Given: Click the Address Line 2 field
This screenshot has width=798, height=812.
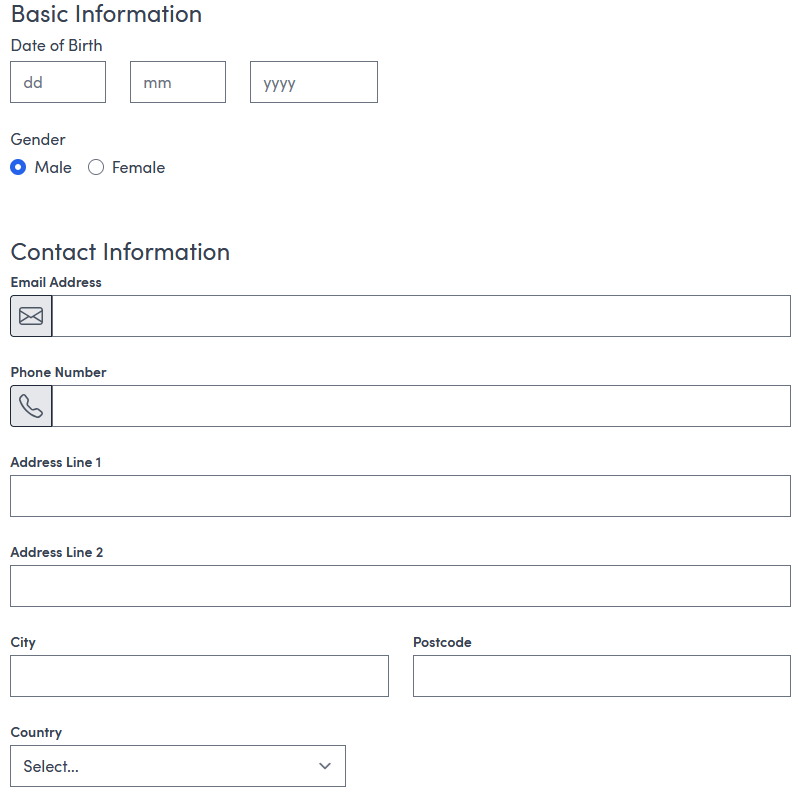Looking at the screenshot, I should 400,586.
